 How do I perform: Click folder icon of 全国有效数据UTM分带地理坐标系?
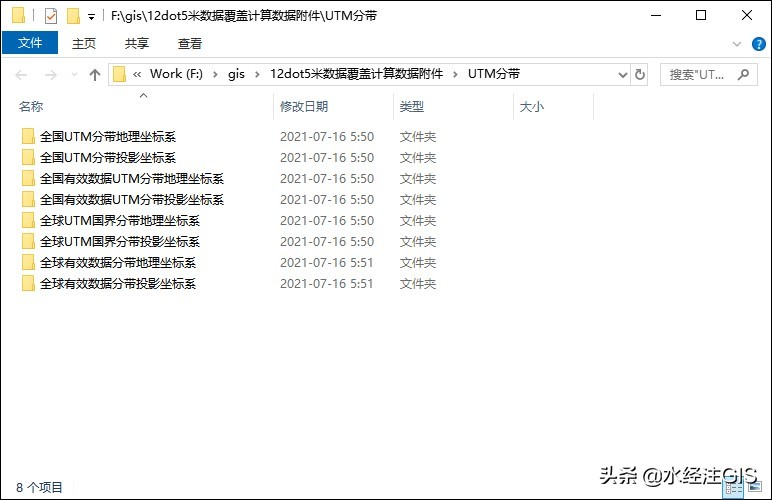28,179
